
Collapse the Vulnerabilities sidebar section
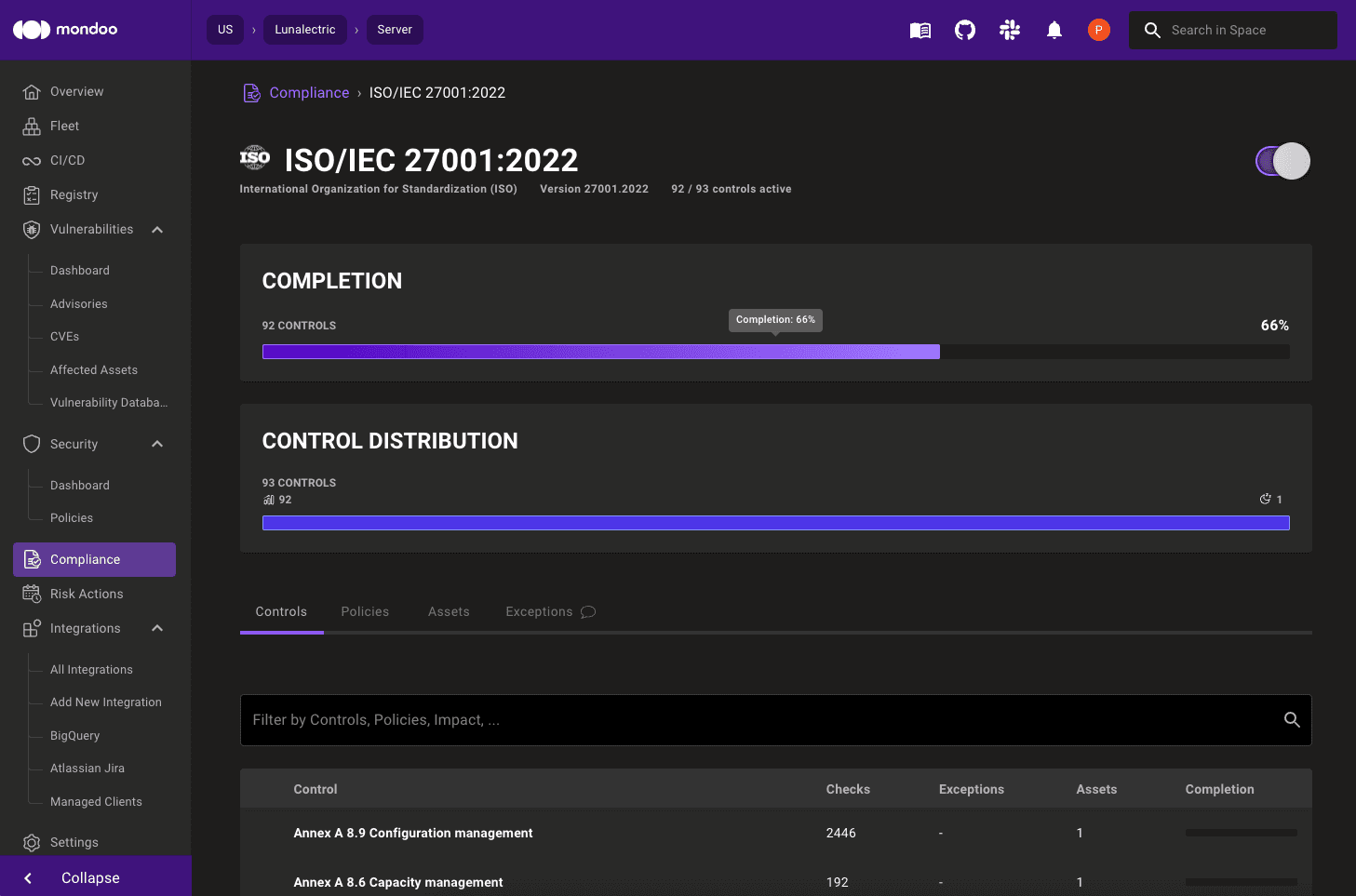157,230
